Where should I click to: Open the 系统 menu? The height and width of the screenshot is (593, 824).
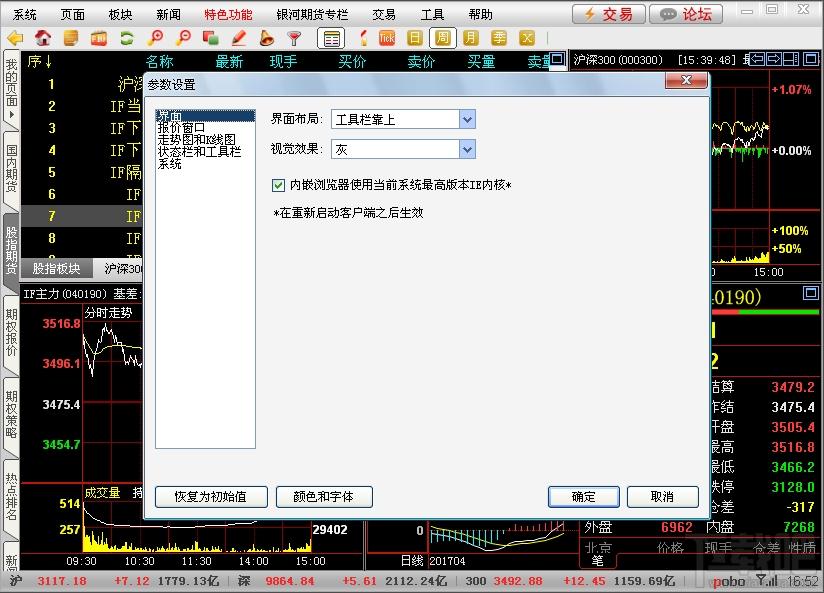click(25, 15)
